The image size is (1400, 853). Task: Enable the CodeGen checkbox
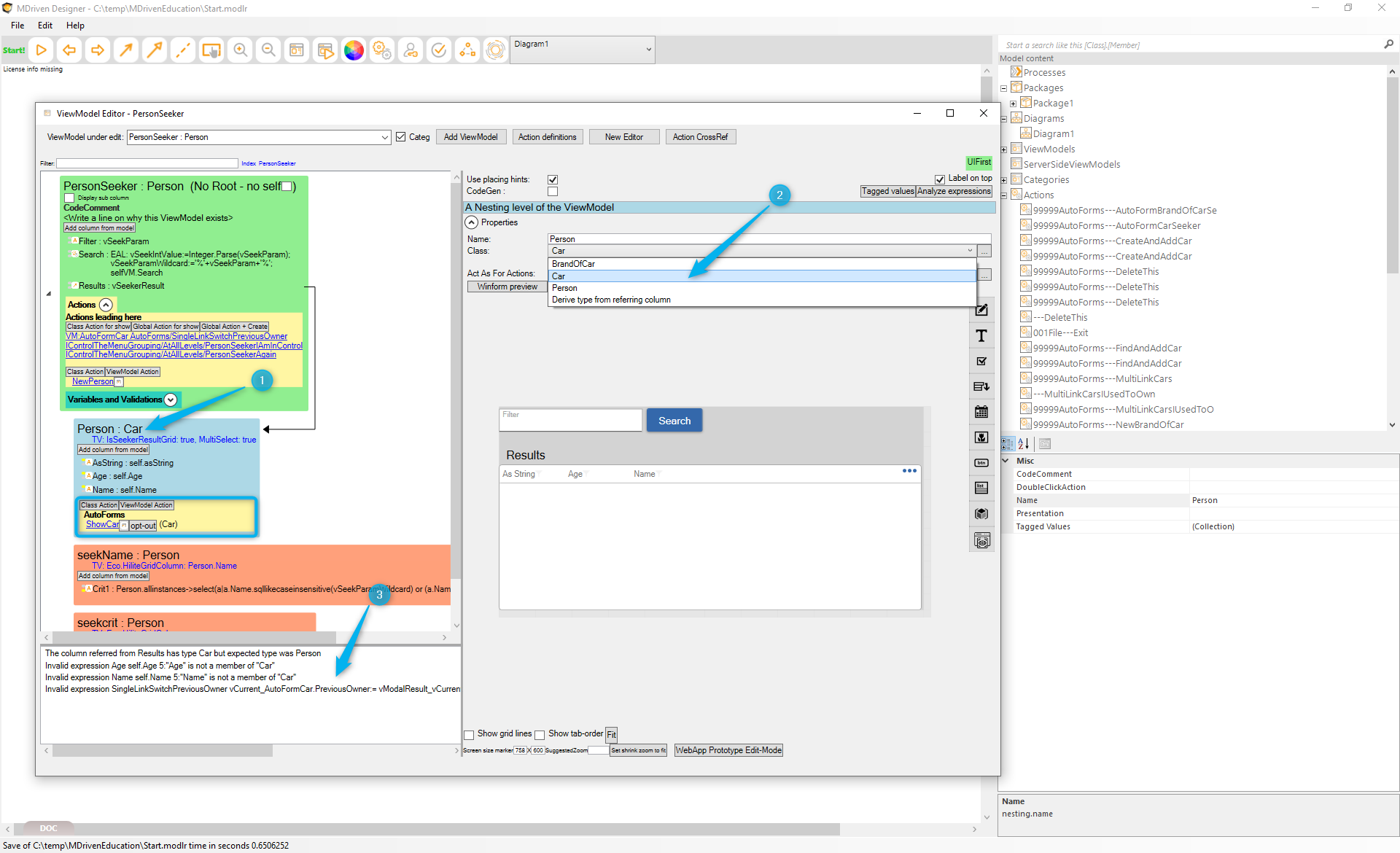(553, 191)
